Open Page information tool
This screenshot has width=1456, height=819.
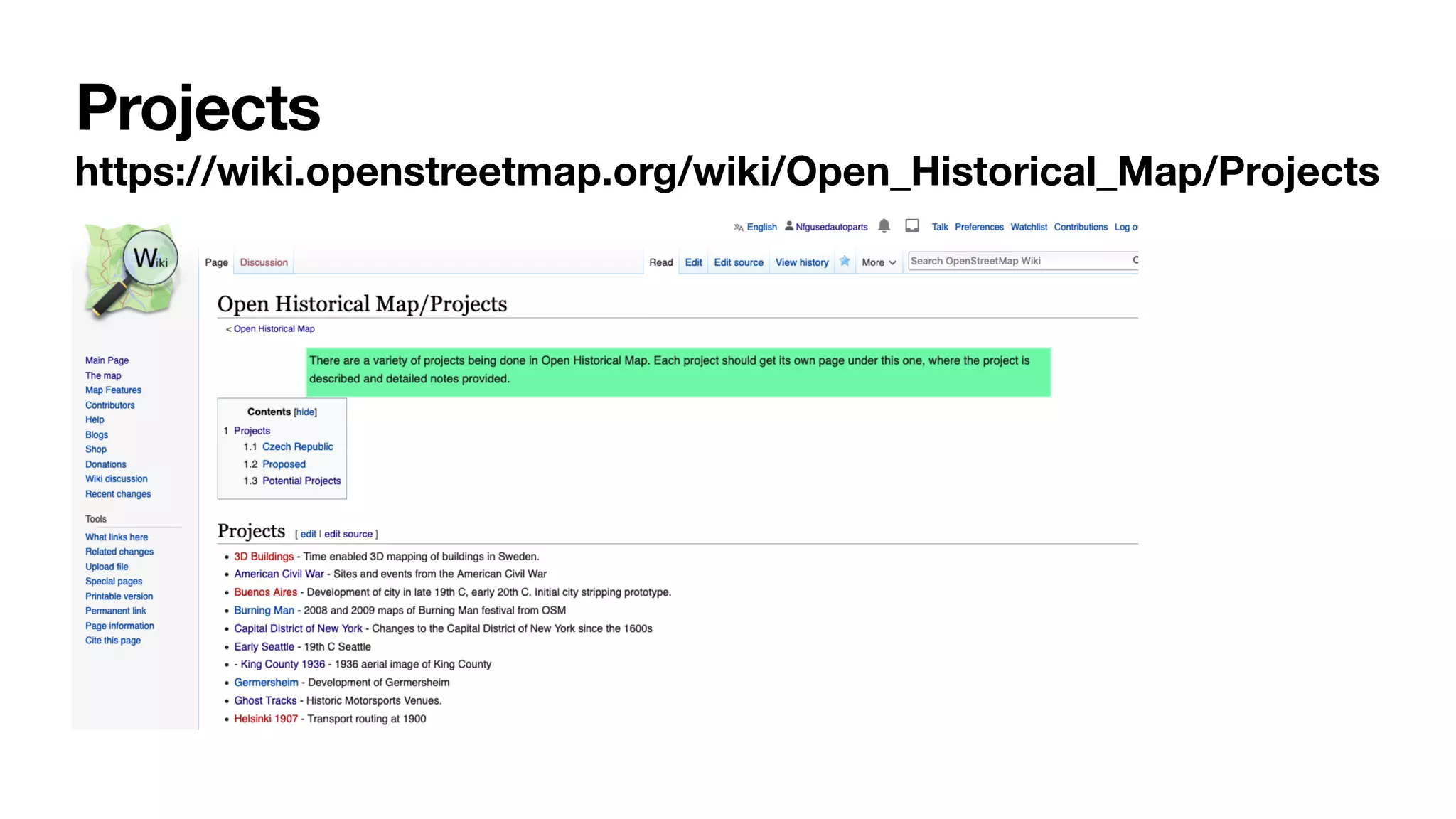coord(119,626)
